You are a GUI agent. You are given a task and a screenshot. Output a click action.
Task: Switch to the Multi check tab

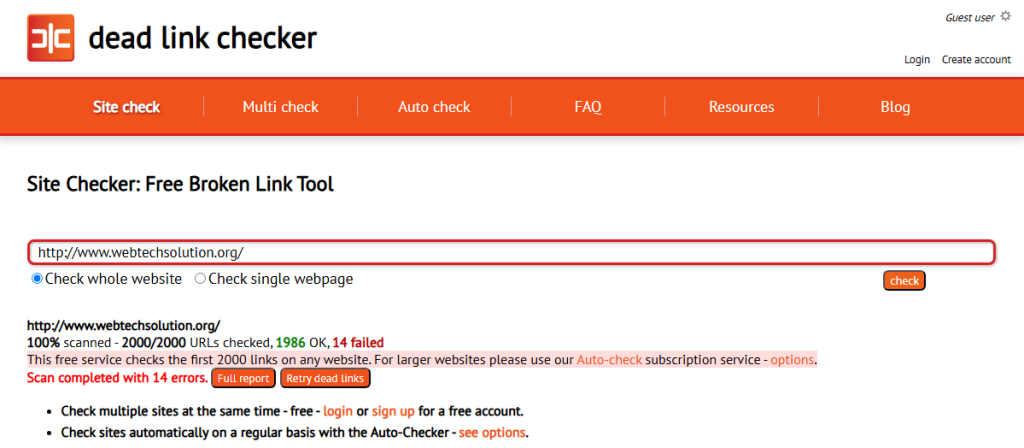pos(281,107)
